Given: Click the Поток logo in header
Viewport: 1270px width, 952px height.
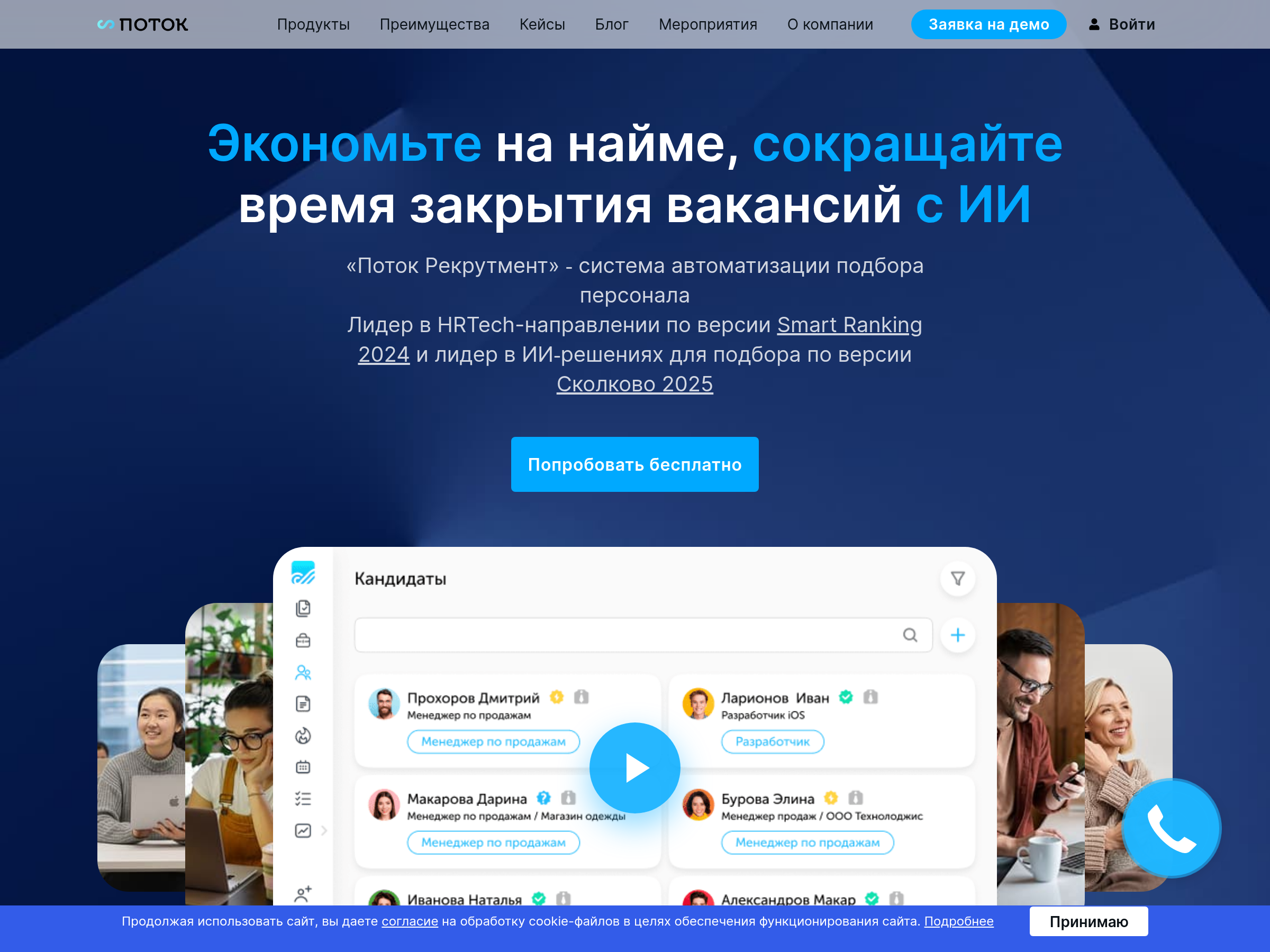Looking at the screenshot, I should (x=142, y=25).
